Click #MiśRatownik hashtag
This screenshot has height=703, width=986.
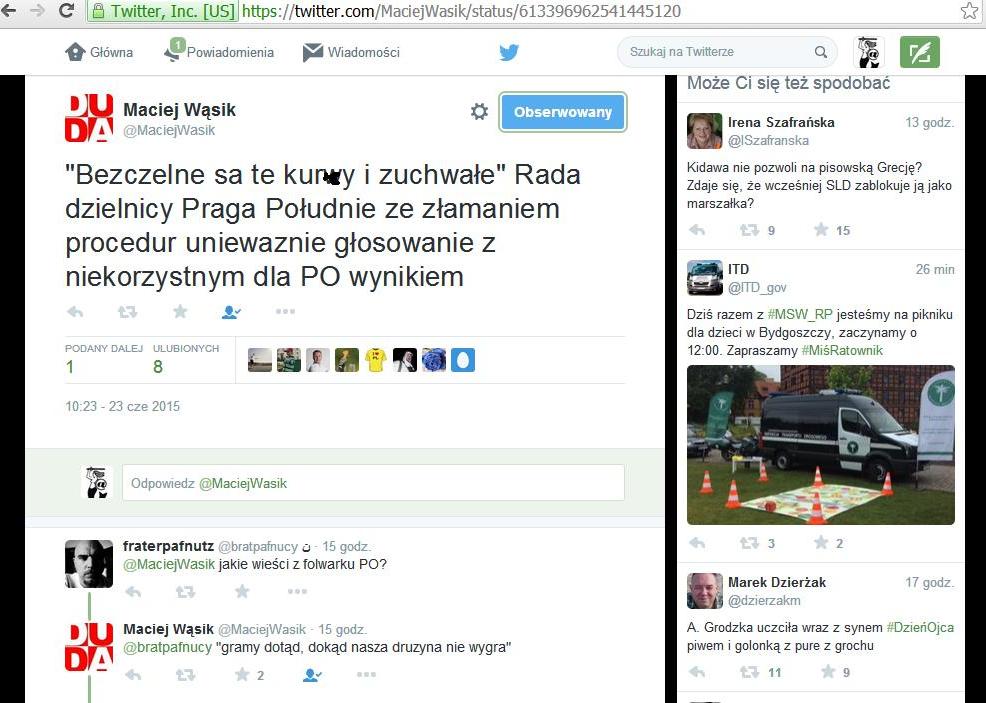842,350
